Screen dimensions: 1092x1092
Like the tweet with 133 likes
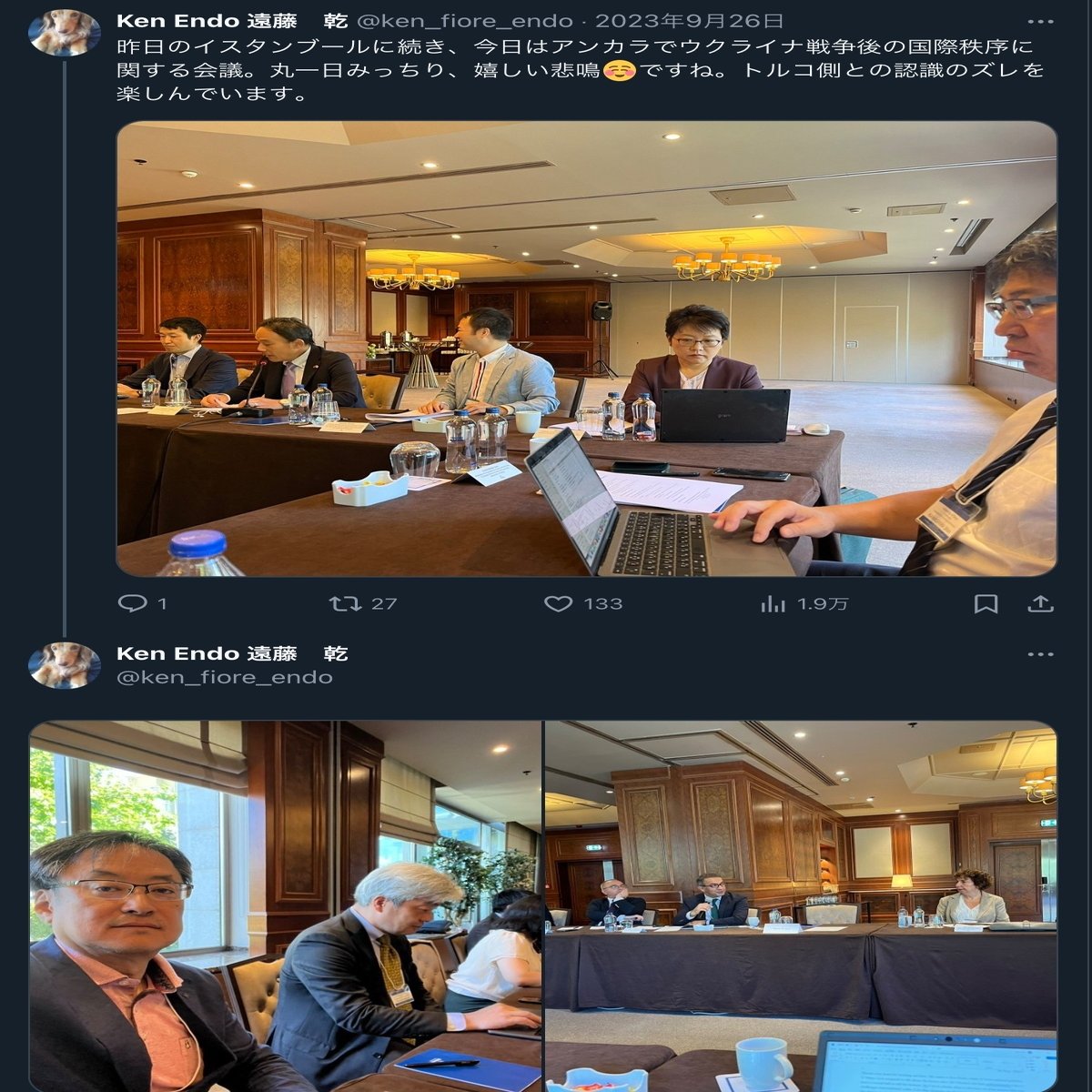click(x=558, y=603)
